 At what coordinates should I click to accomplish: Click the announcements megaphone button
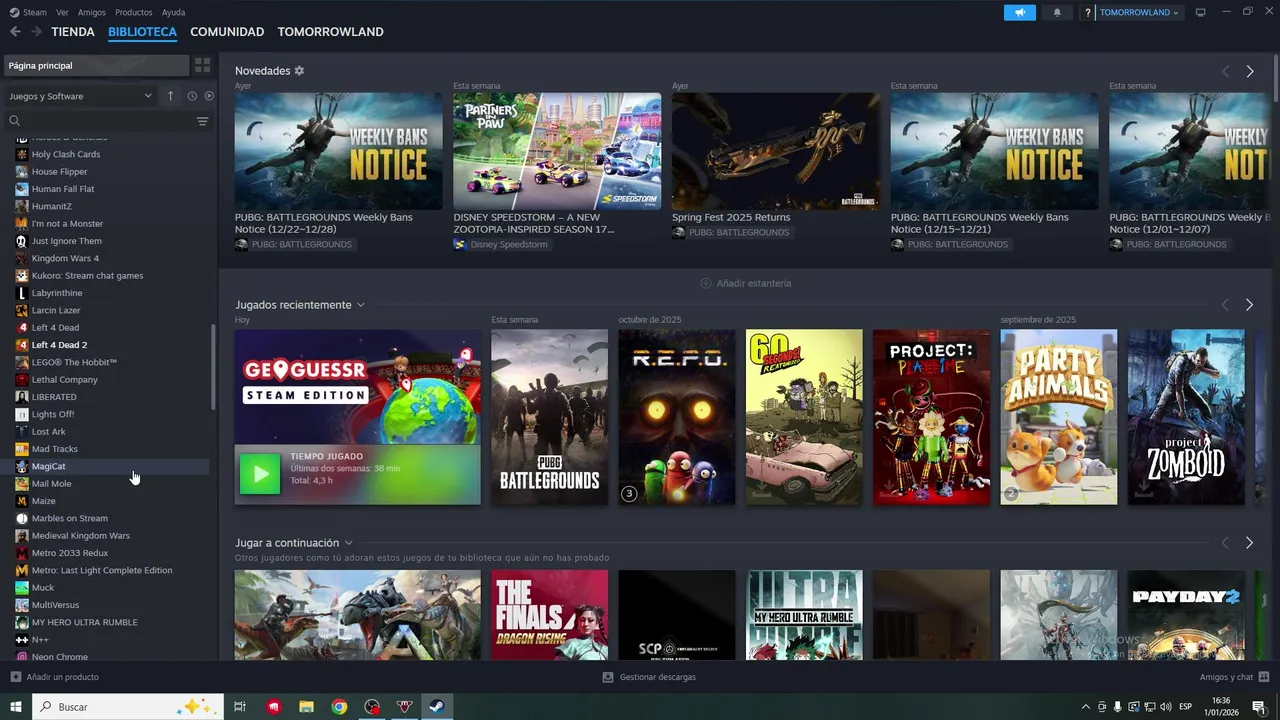click(x=1019, y=12)
